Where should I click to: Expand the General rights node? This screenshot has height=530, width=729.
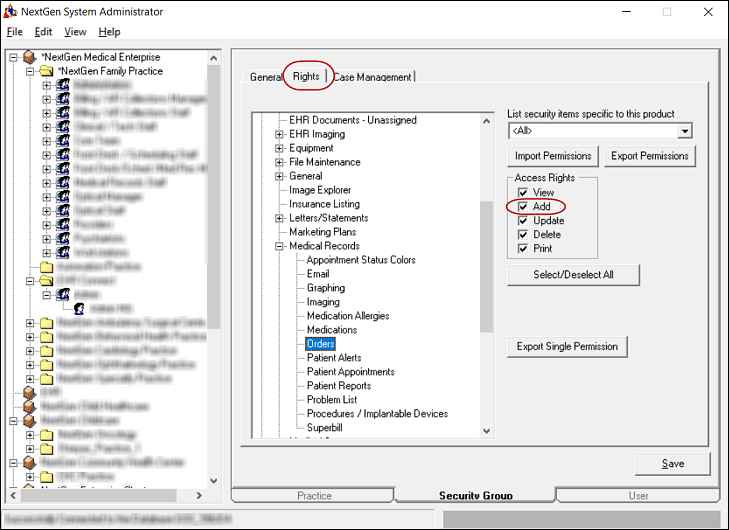[x=279, y=176]
